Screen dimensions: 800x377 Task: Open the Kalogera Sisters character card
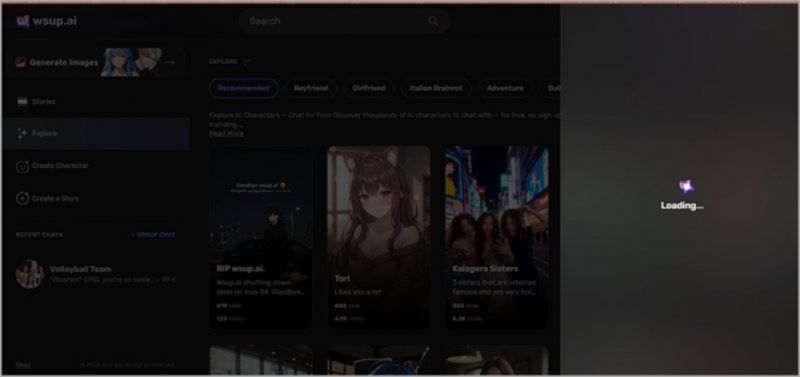click(x=497, y=237)
